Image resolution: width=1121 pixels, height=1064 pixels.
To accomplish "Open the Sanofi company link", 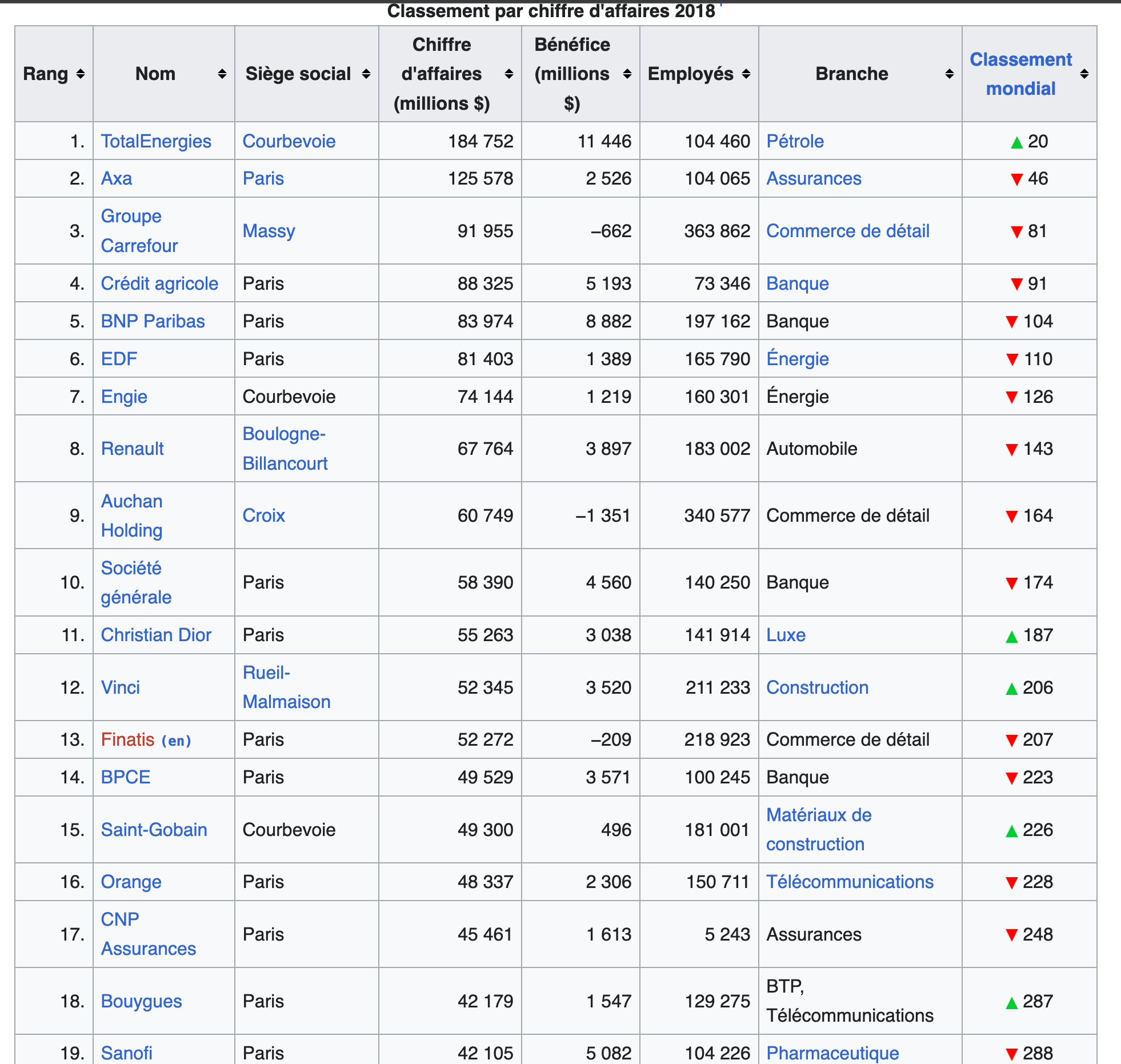I will tap(126, 1053).
